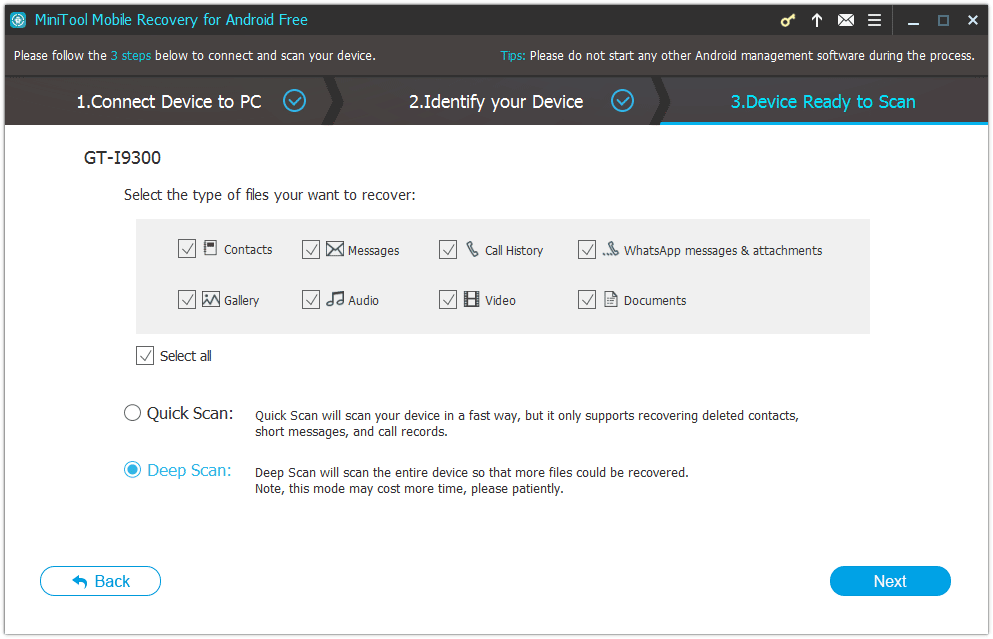993x639 pixels.
Task: Go to step 1.Connect Device to PC
Action: [x=169, y=101]
